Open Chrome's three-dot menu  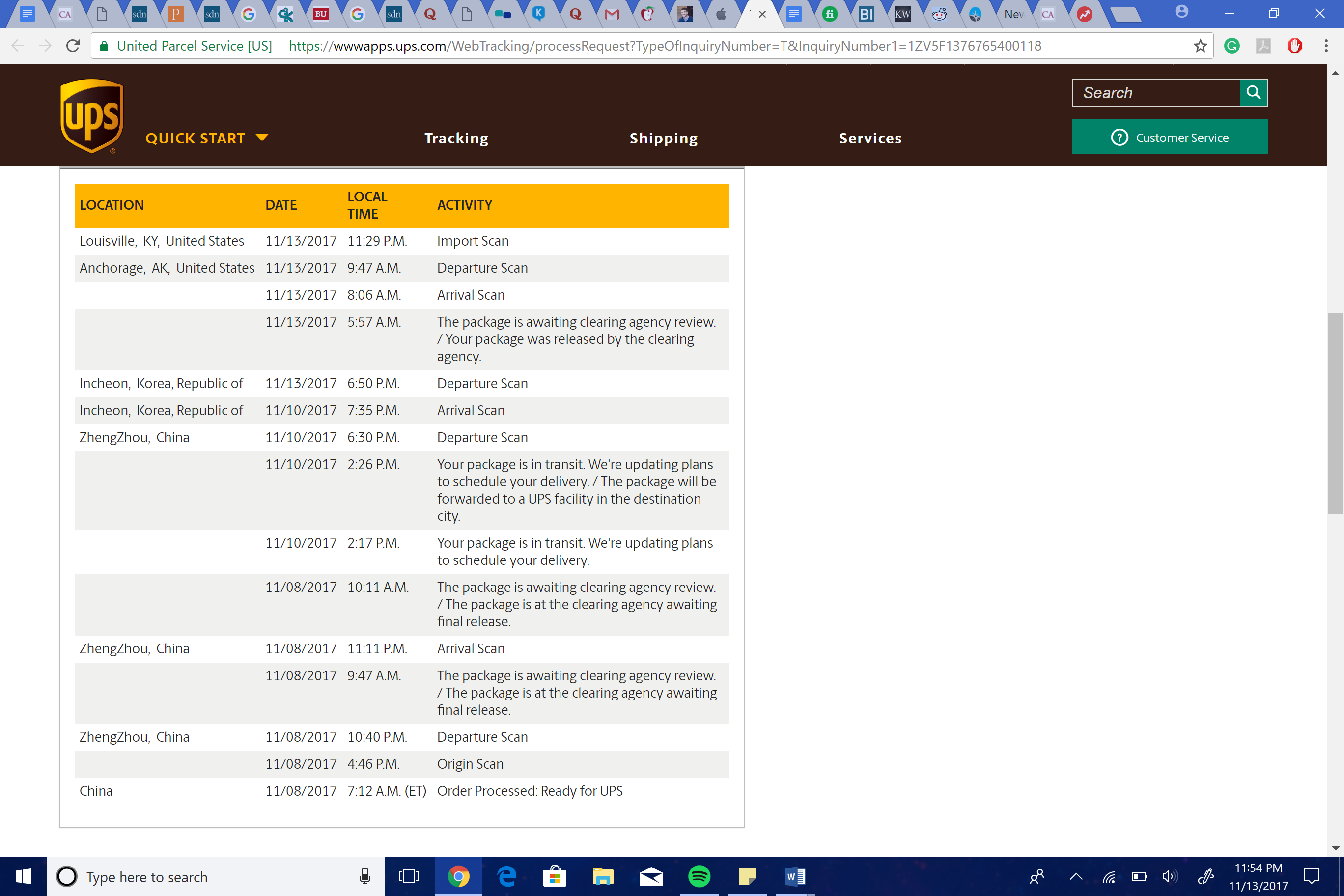click(1326, 46)
